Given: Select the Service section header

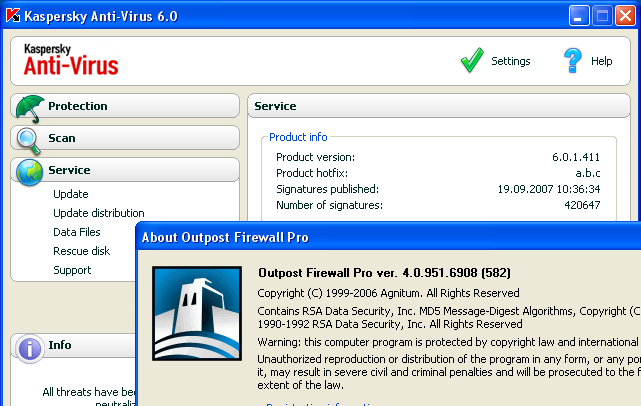Looking at the screenshot, I should (x=125, y=170).
